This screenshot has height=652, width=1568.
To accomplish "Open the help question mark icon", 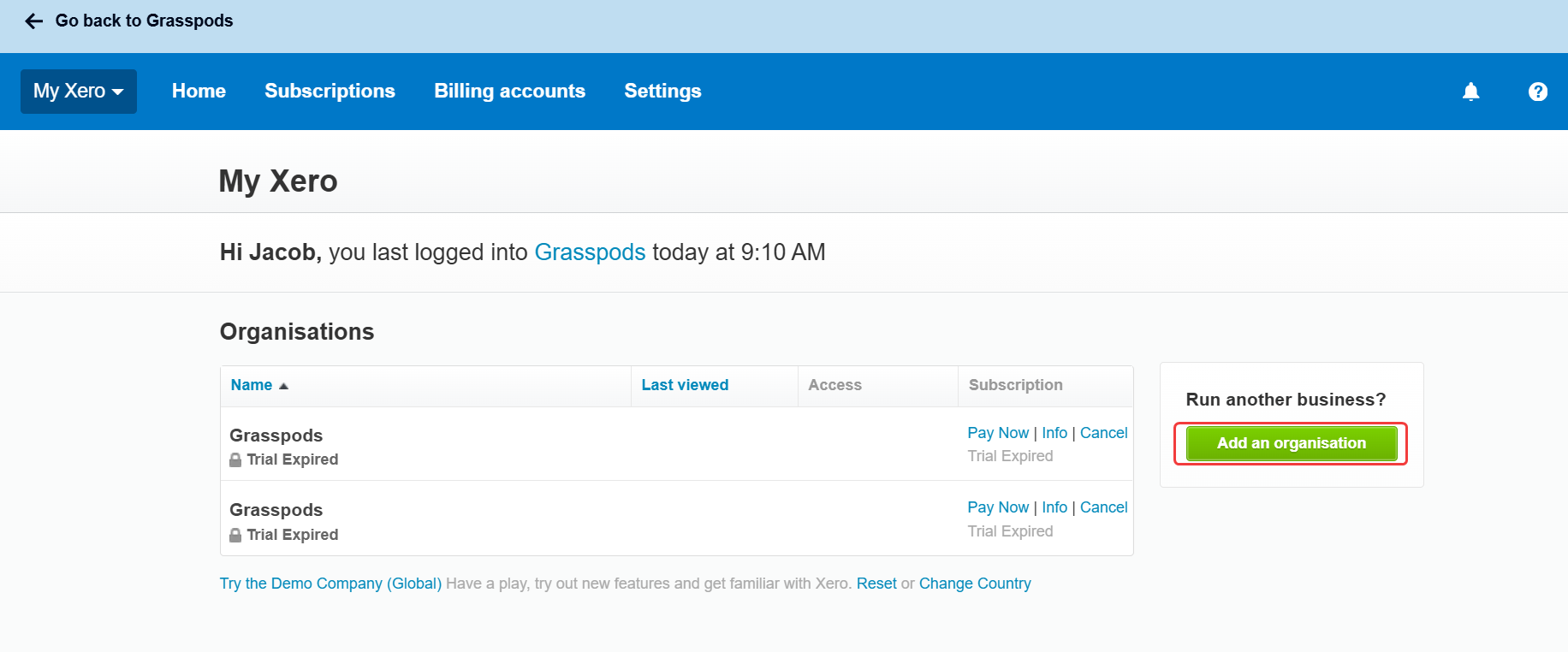I will [x=1537, y=92].
